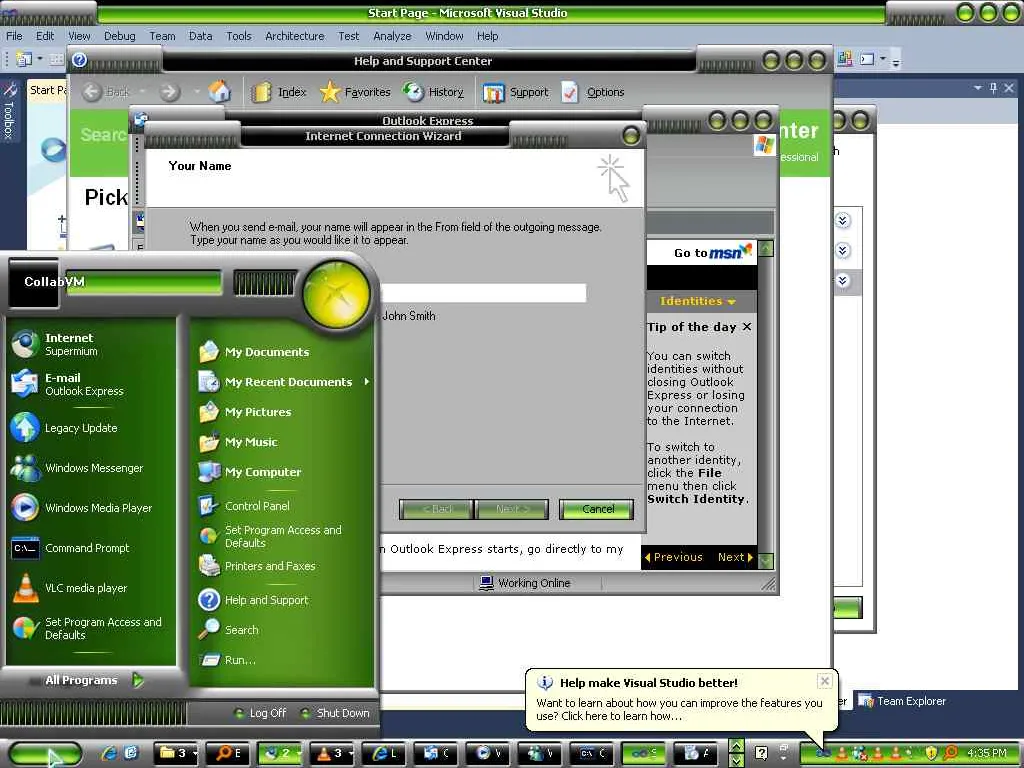
Task: Open VLC windows group on taskbar
Action: point(332,753)
